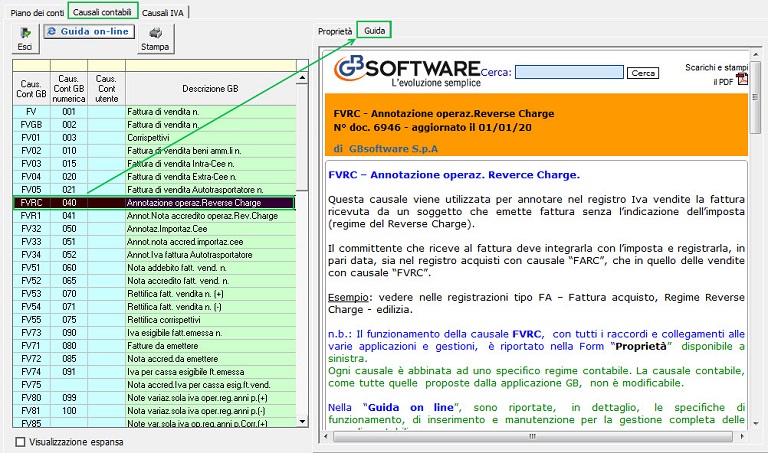Open the Causali IVA tab
Viewport: 768px width, 453px height.
(163, 13)
